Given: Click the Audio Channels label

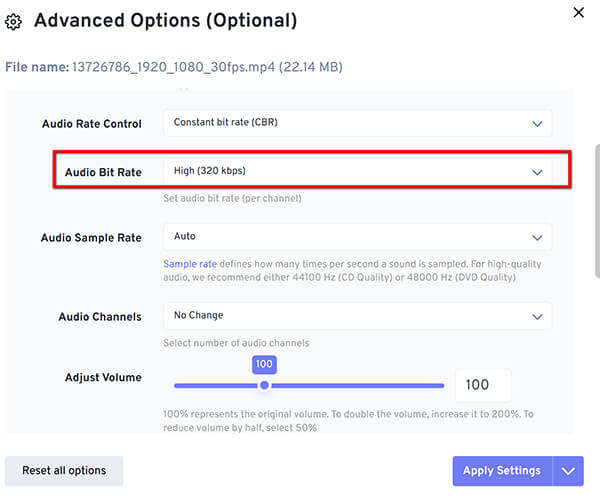Looking at the screenshot, I should (x=100, y=317).
